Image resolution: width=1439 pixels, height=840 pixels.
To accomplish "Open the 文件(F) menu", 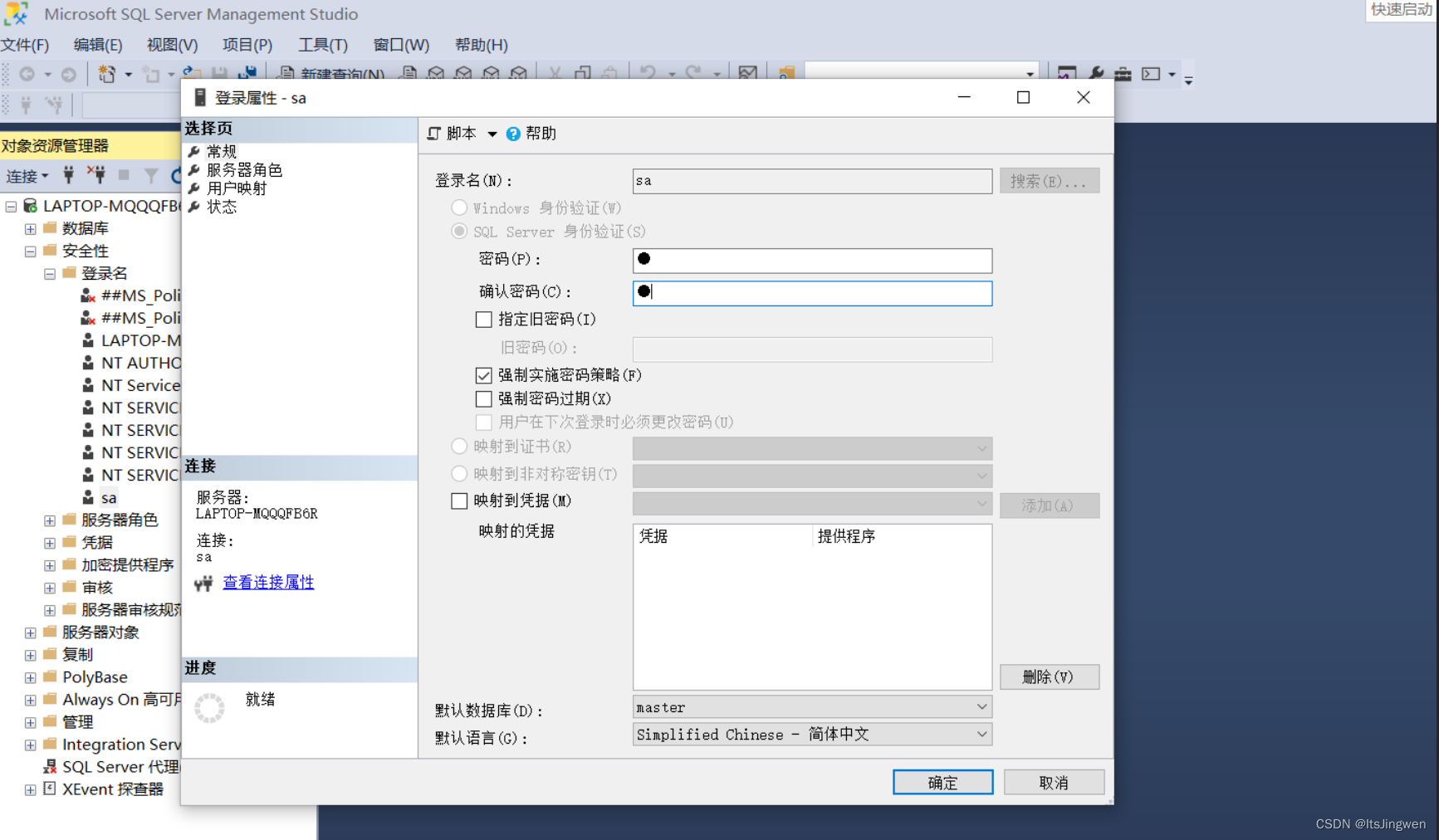I will (25, 45).
